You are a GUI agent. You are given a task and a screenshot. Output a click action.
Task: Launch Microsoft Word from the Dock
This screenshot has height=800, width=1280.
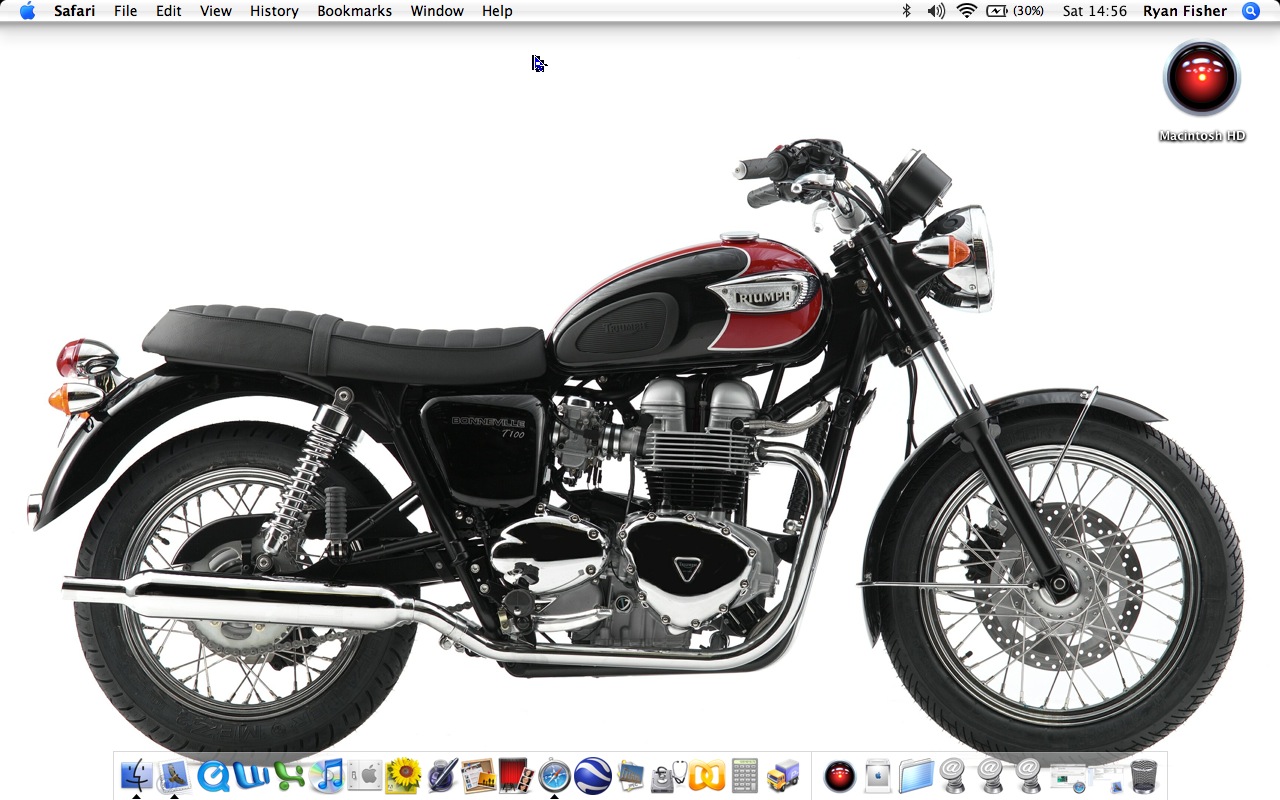click(x=251, y=776)
